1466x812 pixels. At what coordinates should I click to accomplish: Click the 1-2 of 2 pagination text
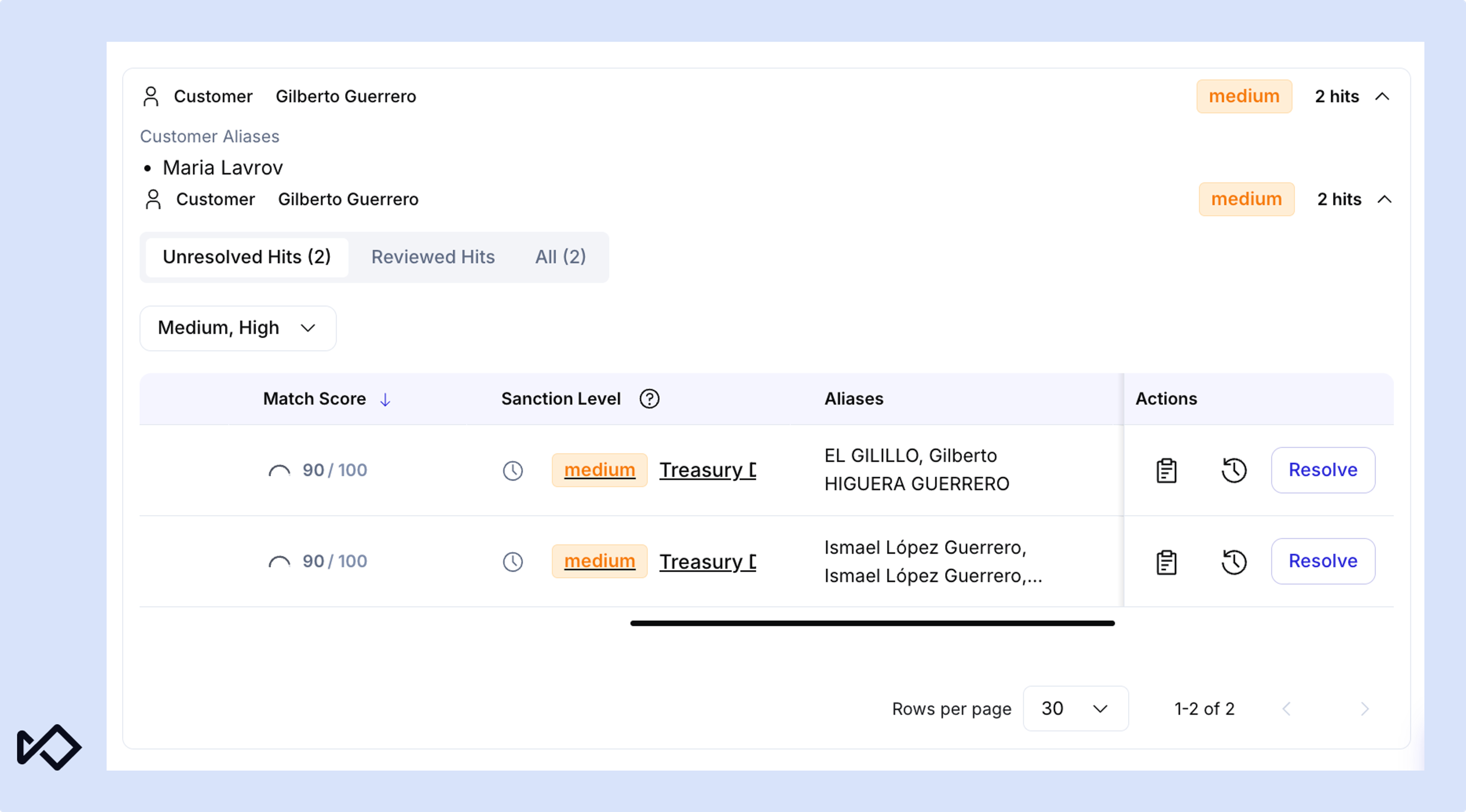(1204, 709)
